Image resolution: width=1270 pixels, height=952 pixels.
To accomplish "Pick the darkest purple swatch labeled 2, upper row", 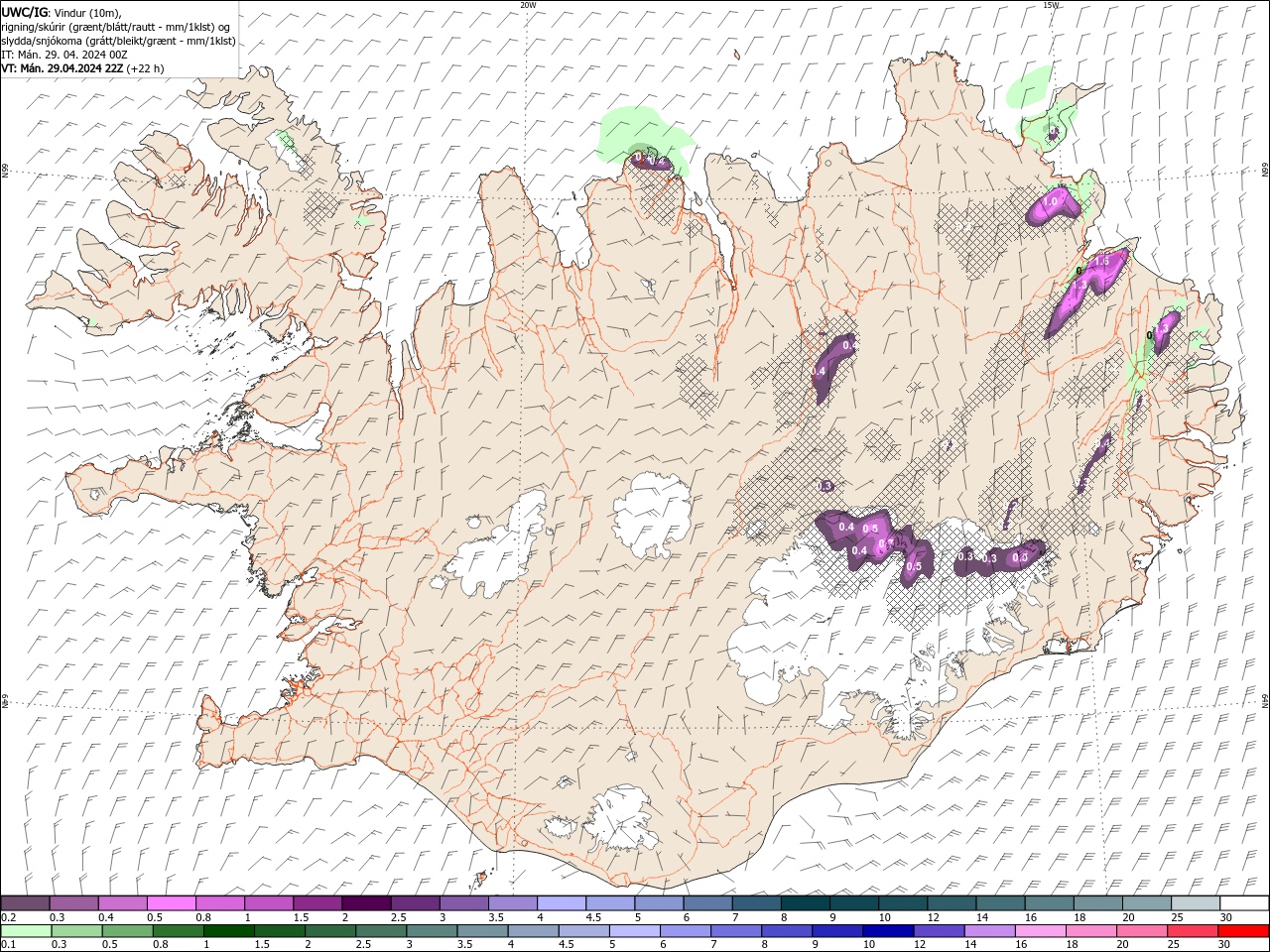I will (366, 903).
